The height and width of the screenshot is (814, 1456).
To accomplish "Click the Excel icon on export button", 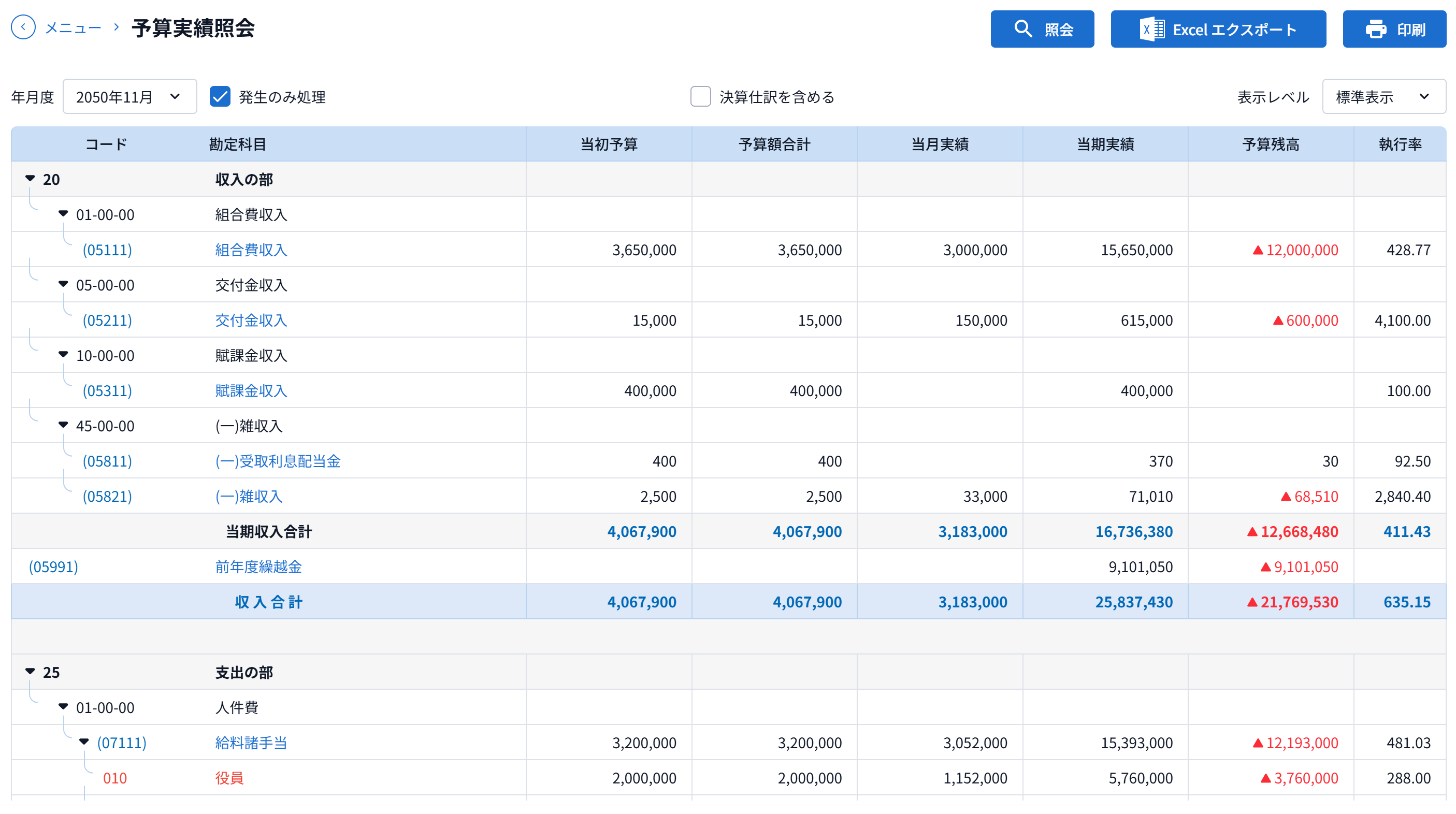I will [x=1152, y=29].
